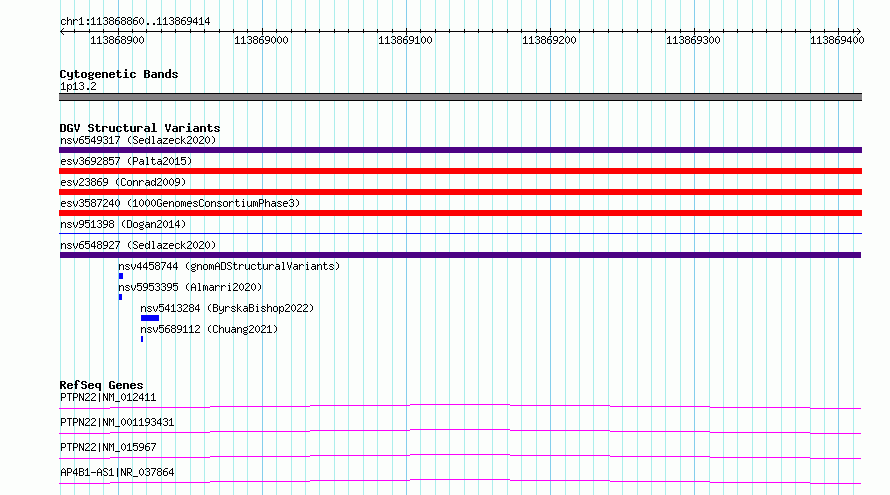Click gene label PTPN22|NM_012411

point(108,397)
